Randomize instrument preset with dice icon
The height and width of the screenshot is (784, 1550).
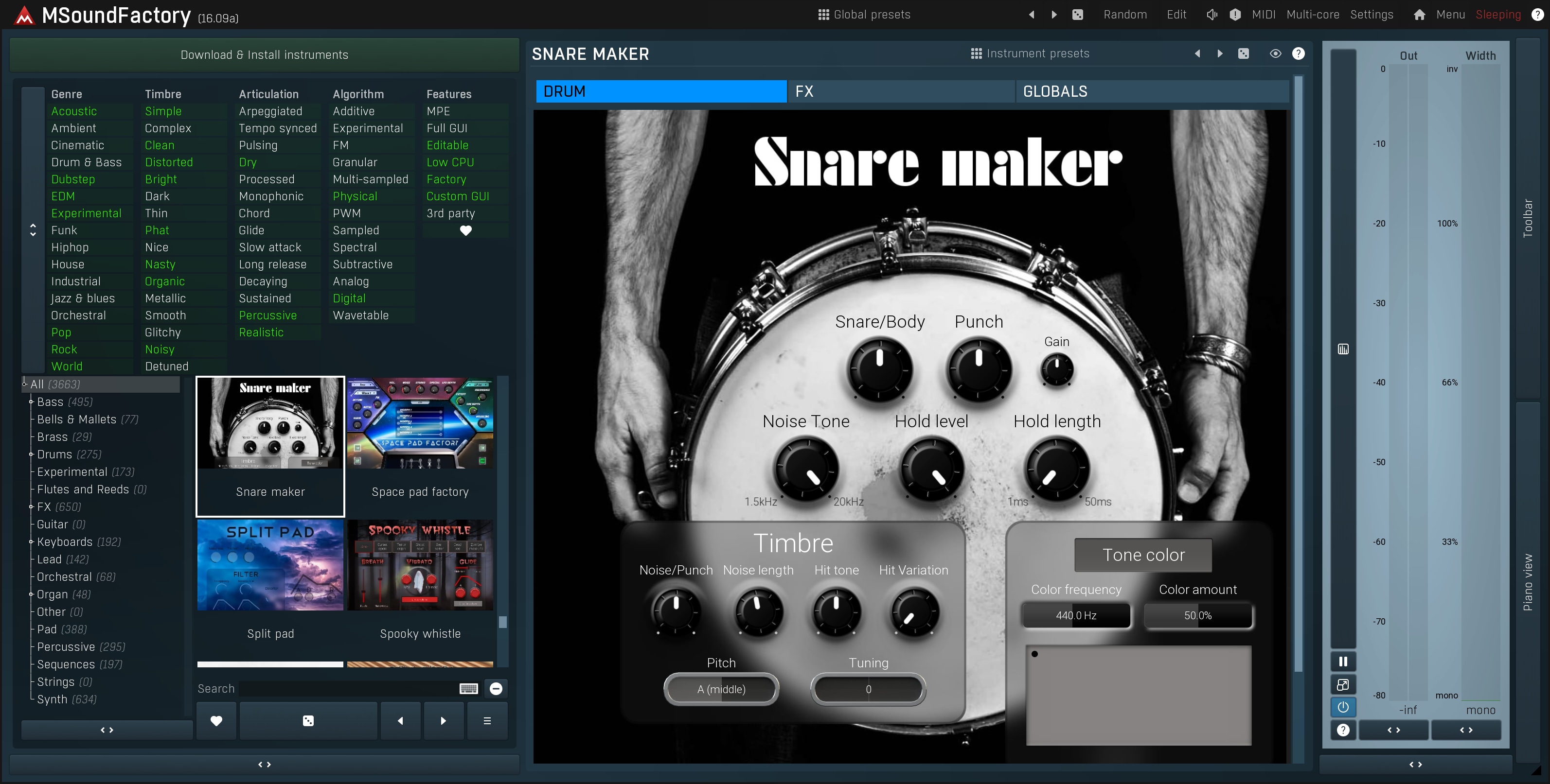(x=1244, y=53)
